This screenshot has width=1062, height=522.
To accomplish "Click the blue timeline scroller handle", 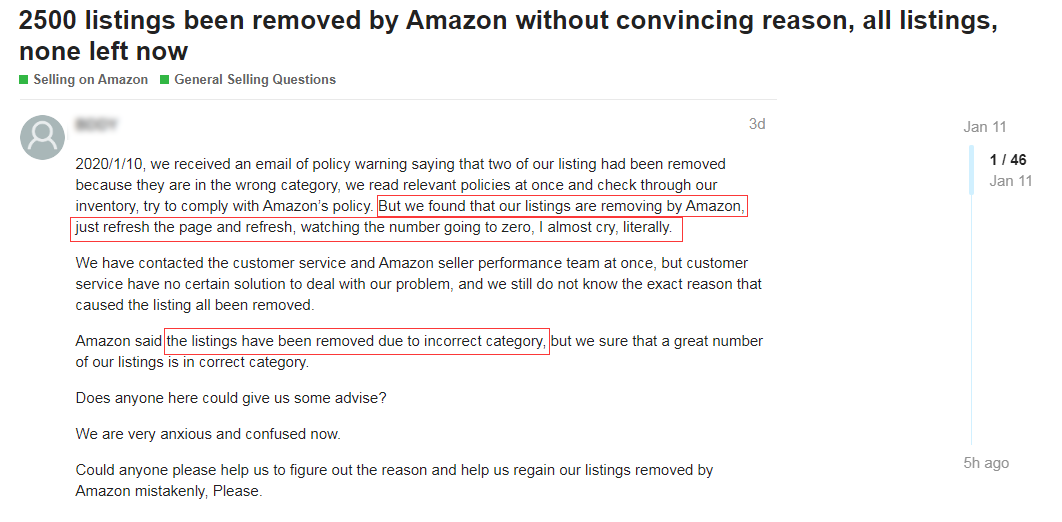I will (972, 170).
